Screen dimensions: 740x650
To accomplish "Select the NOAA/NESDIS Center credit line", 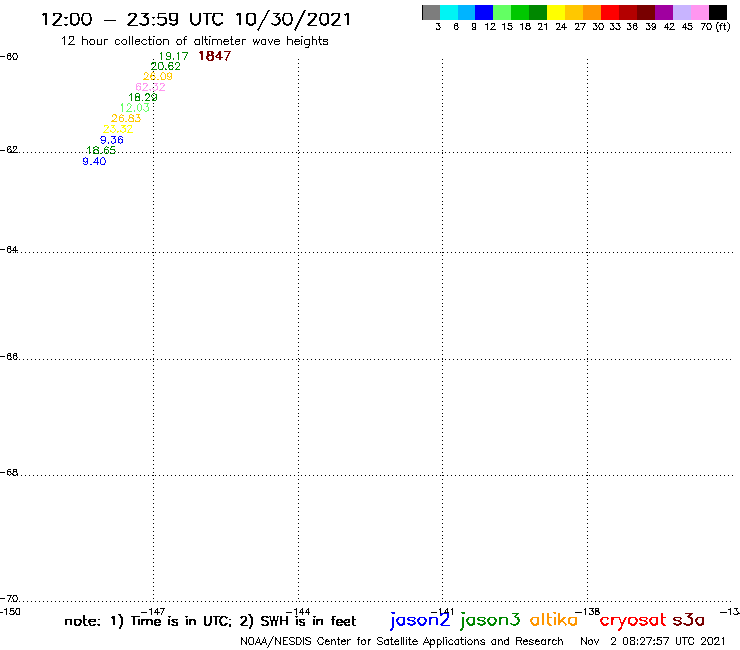I will point(402,642).
